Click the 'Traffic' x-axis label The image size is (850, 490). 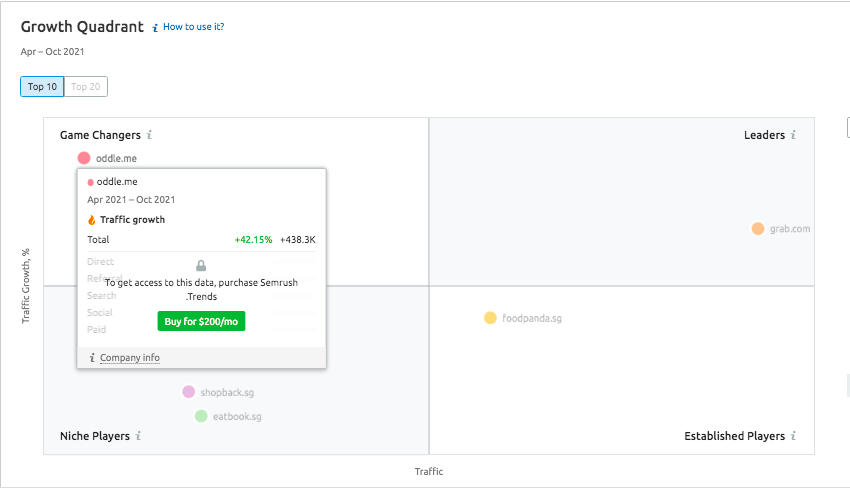pos(429,472)
